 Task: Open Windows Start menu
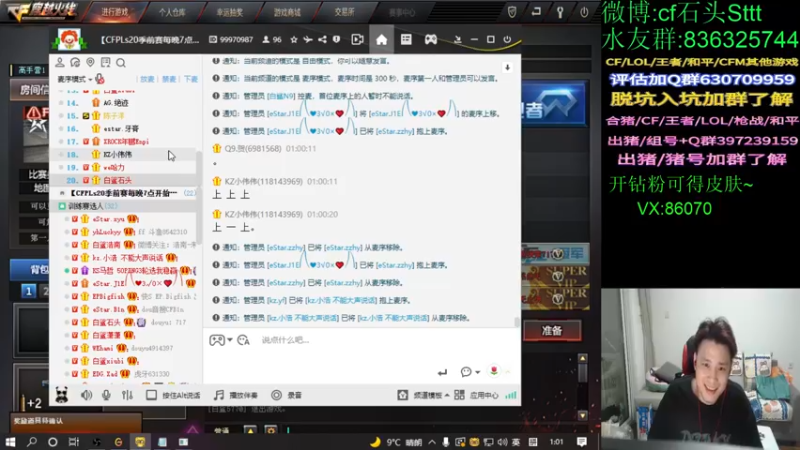pyautogui.click(x=10, y=442)
